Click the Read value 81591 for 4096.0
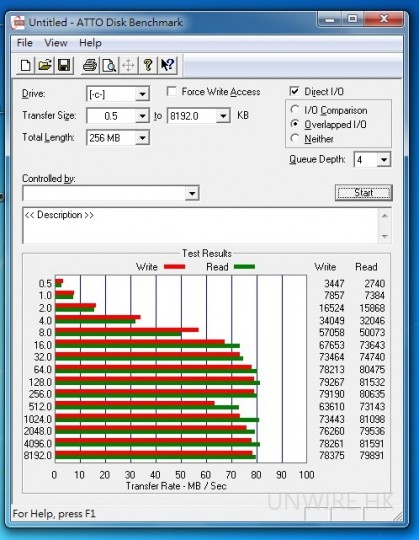 tap(372, 444)
